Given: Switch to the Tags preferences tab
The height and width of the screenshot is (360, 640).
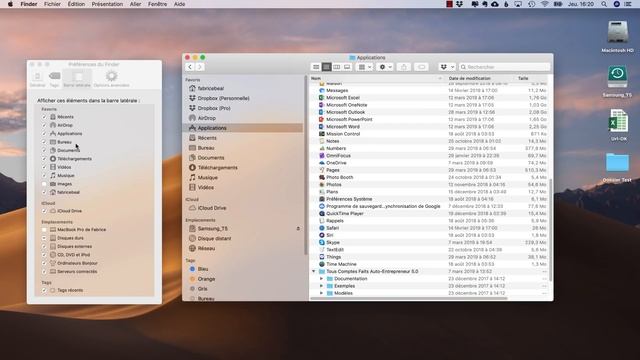Looking at the screenshot, I should (x=54, y=79).
